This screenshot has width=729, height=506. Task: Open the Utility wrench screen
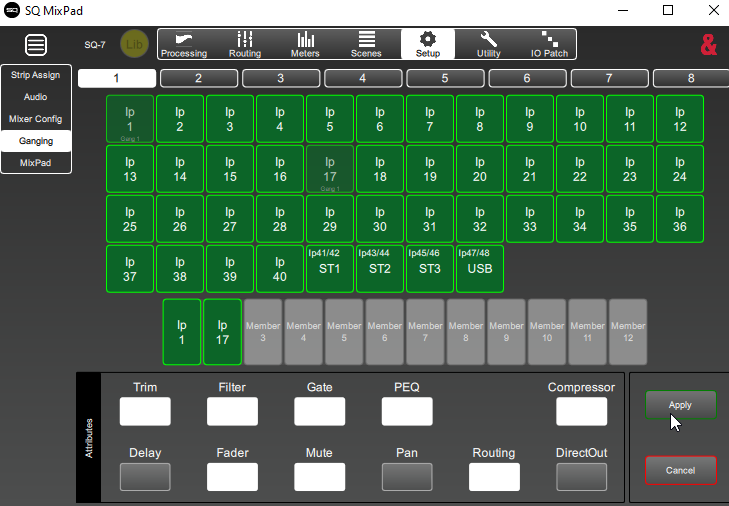click(489, 45)
